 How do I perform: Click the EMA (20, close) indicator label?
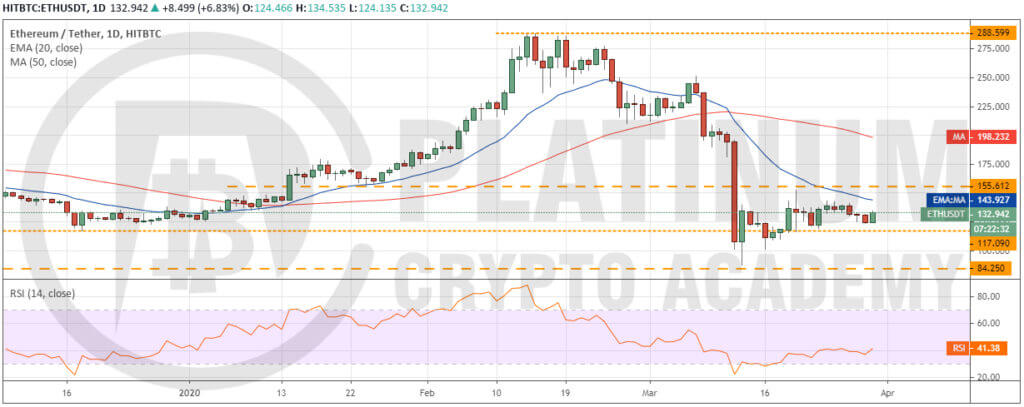click(47, 50)
